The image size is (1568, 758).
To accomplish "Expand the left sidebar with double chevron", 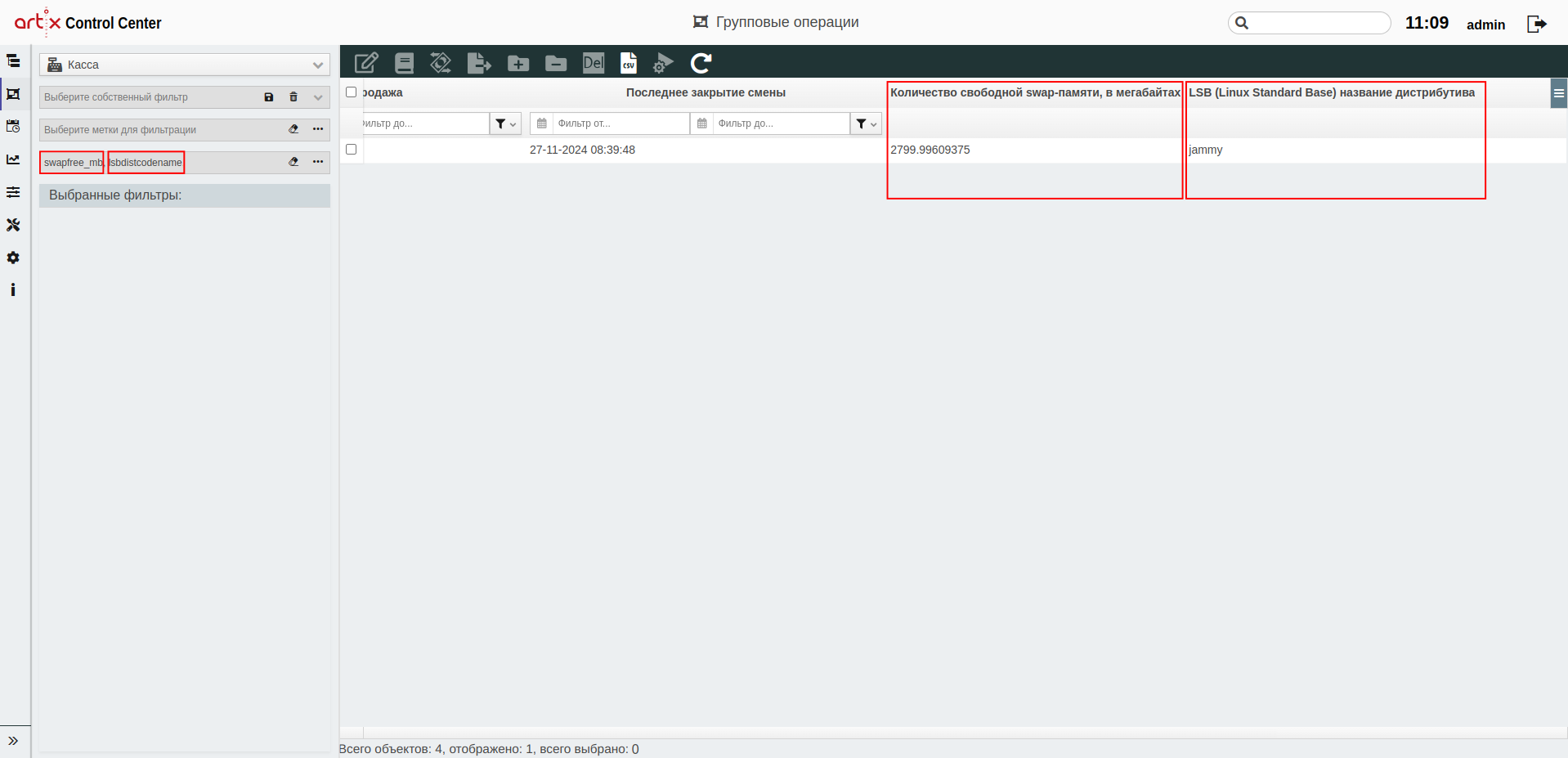I will click(x=13, y=741).
